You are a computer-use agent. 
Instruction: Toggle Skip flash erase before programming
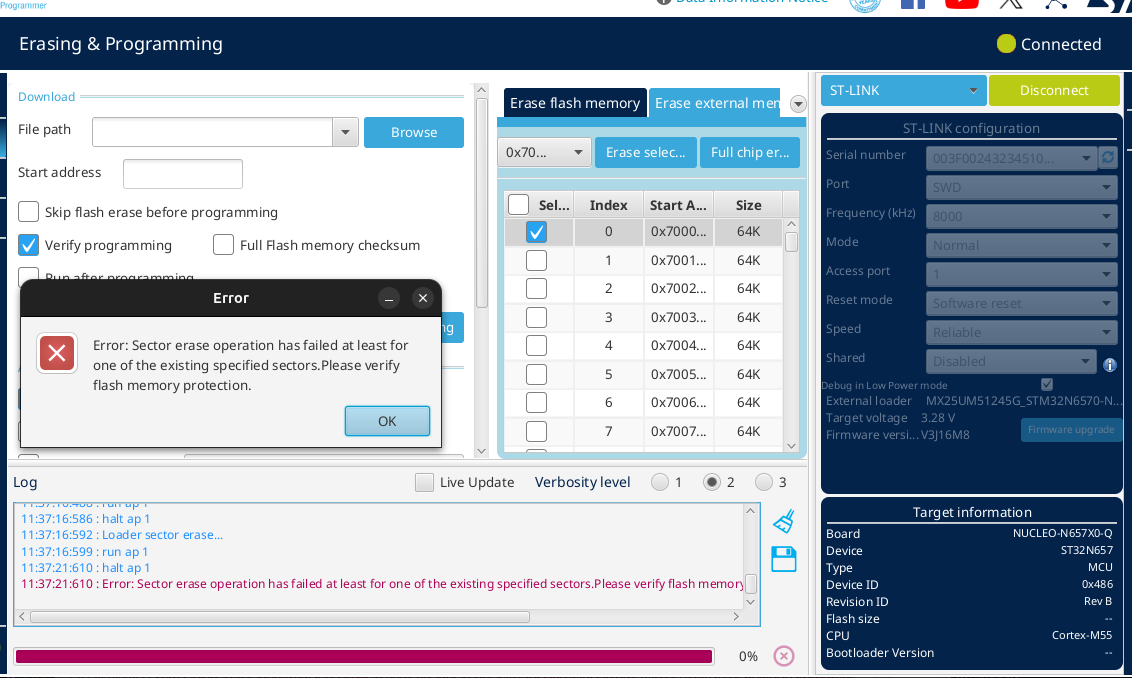pos(28,212)
